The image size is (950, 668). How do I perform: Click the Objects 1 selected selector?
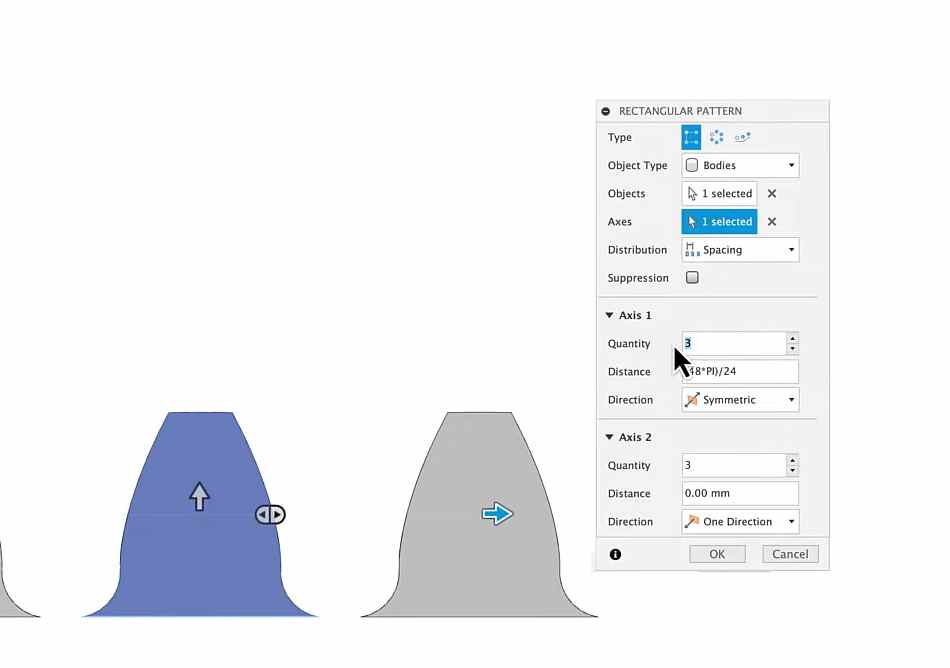coord(719,194)
